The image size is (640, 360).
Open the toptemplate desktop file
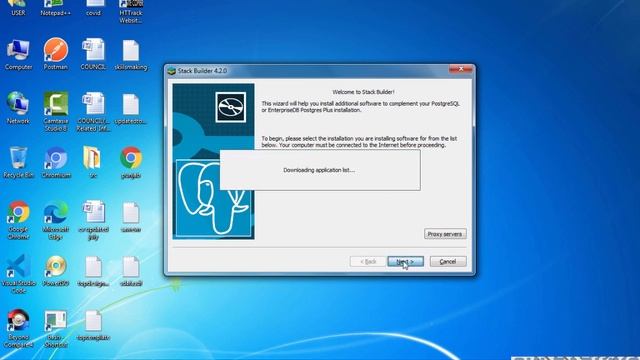point(93,326)
